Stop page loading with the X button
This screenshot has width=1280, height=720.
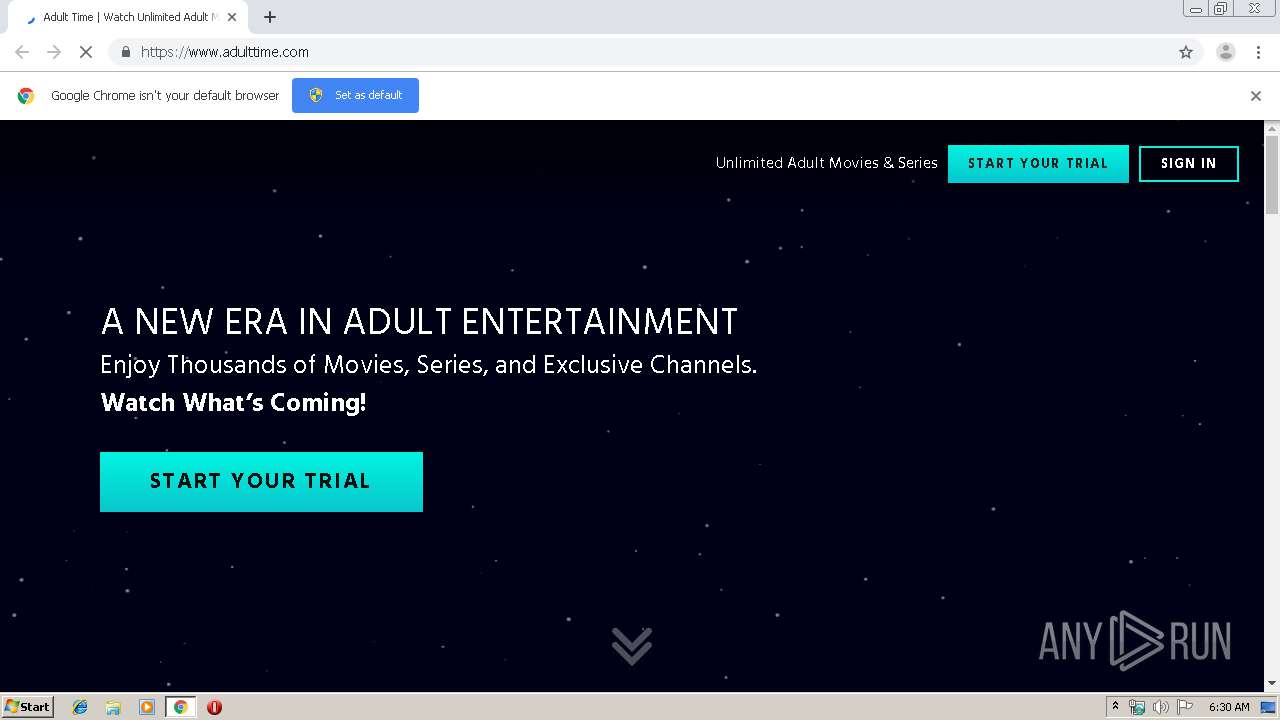click(x=86, y=52)
